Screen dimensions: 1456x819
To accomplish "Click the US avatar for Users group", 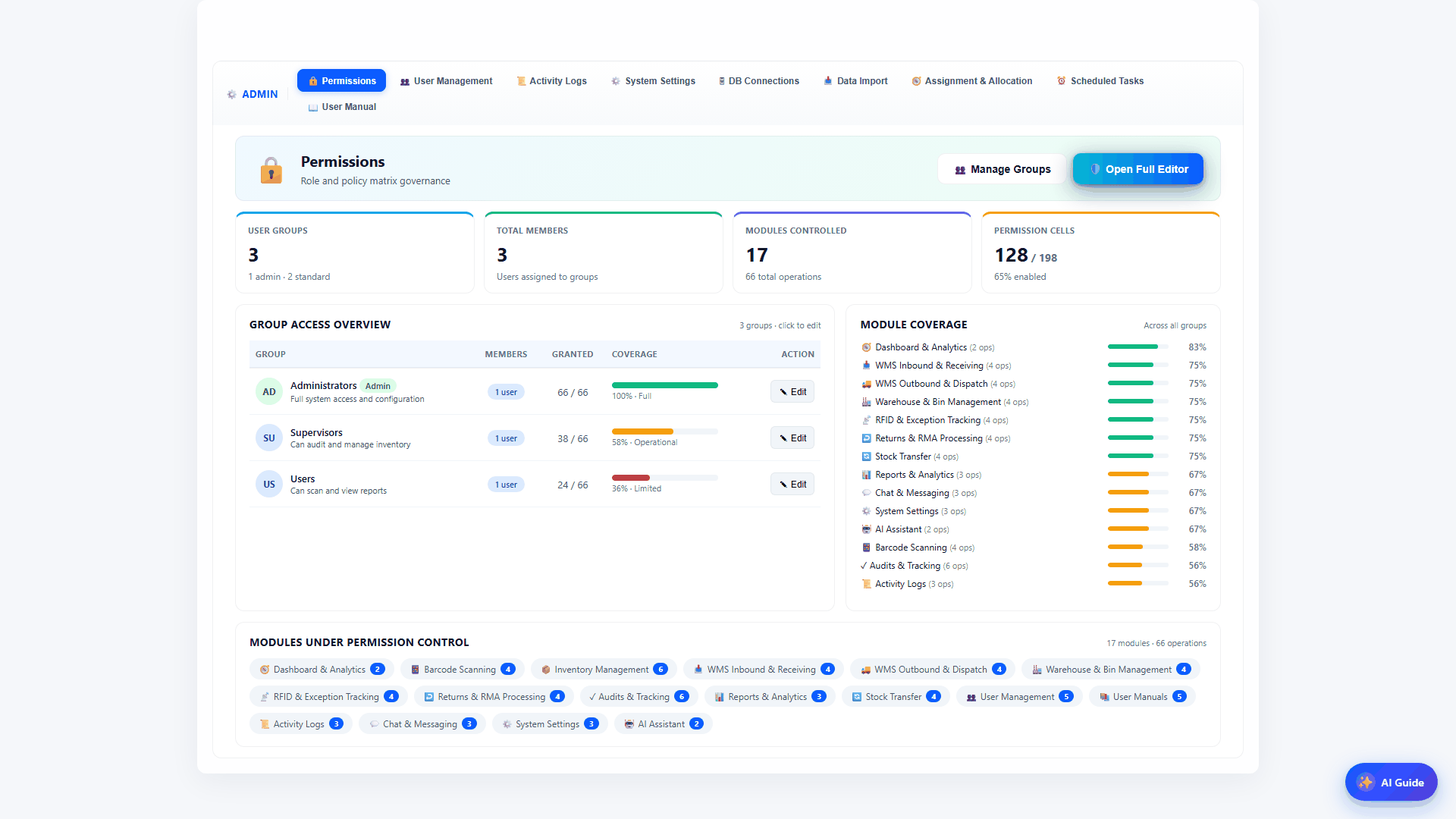I will (x=269, y=485).
